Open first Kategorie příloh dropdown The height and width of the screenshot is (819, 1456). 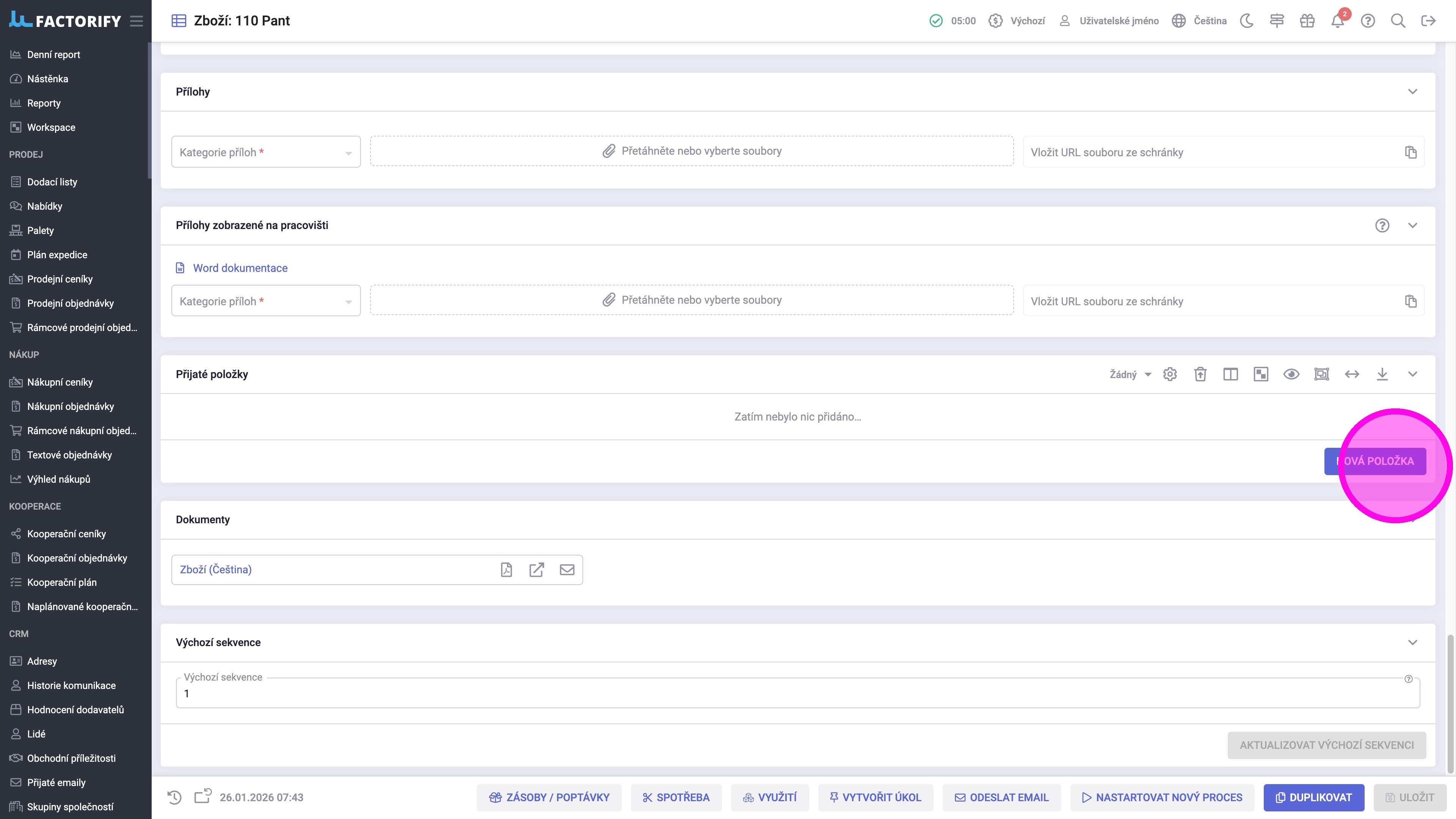[x=266, y=152]
